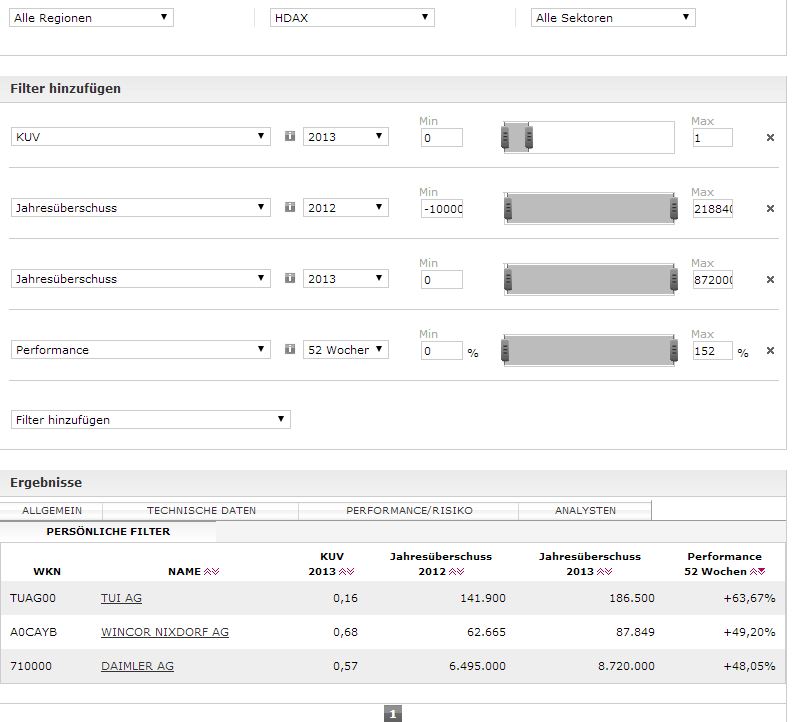The image size is (793, 722).
Task: Open the HDAX index dropdown
Action: [352, 18]
